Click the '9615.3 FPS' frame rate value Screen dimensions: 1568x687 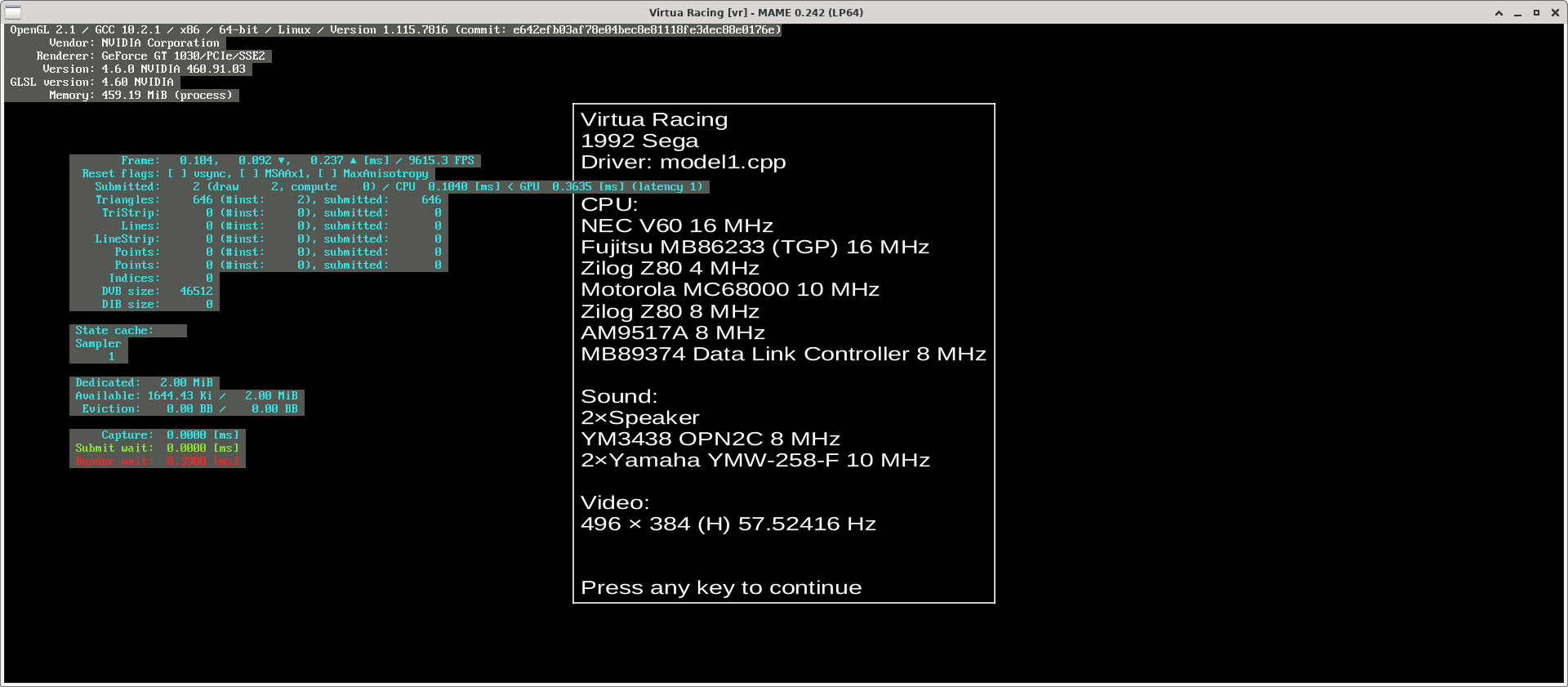tap(441, 161)
